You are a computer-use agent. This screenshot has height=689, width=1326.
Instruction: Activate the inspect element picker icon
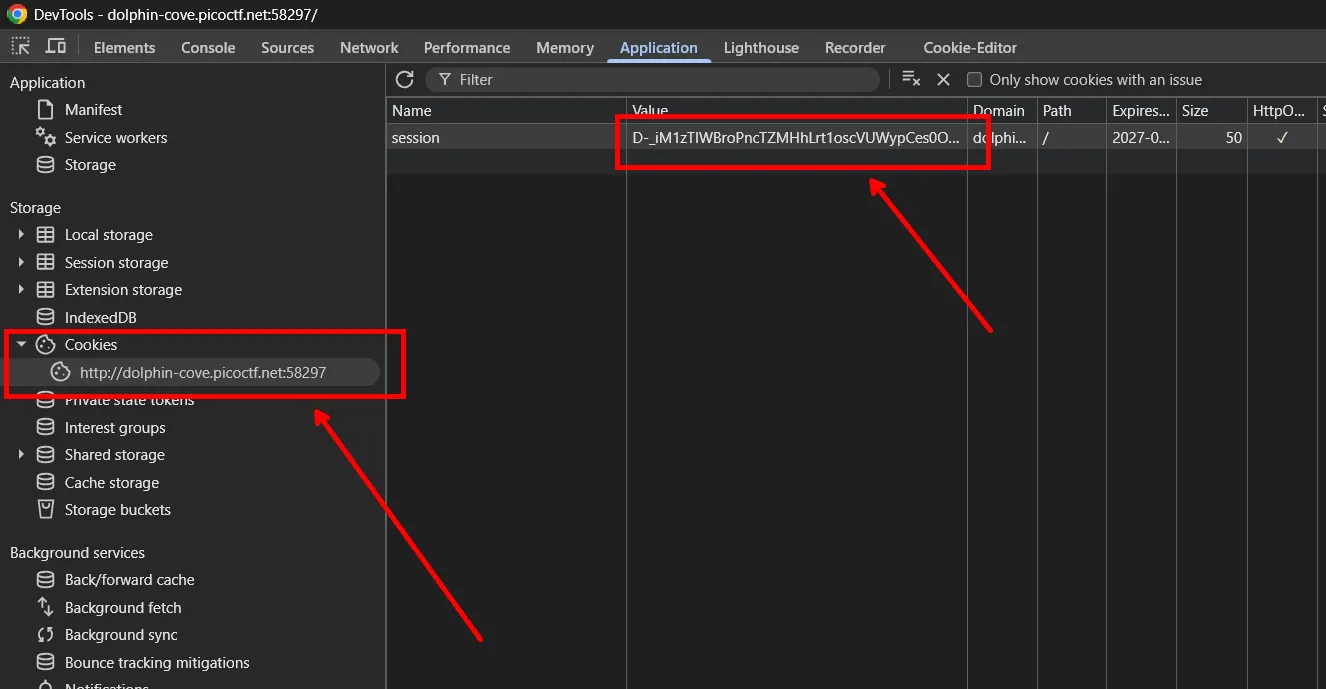(x=21, y=47)
